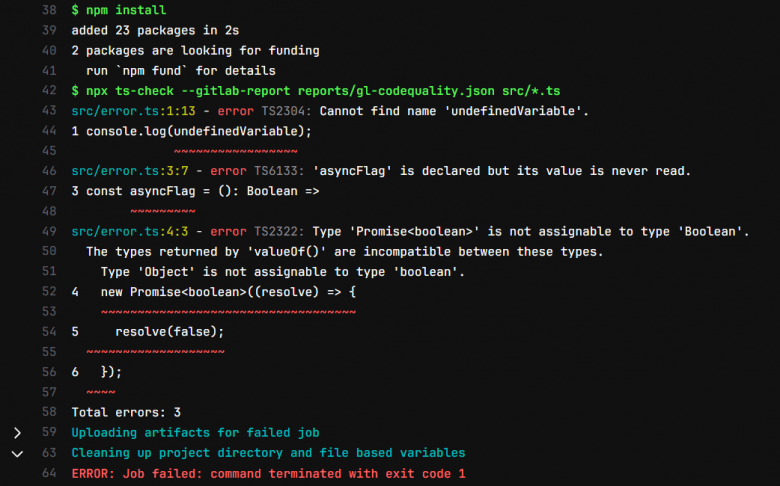Viewport: 780px width, 486px height.
Task: Click 'ERROR: Job failed' exit code message
Action: tap(268, 474)
